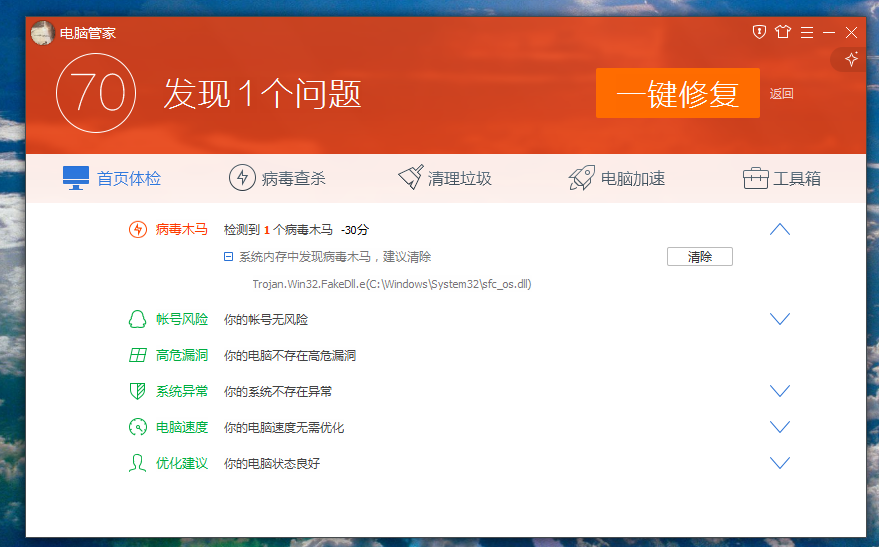Click the 电脑管家 title text
Image resolution: width=879 pixels, height=547 pixels.
(87, 33)
